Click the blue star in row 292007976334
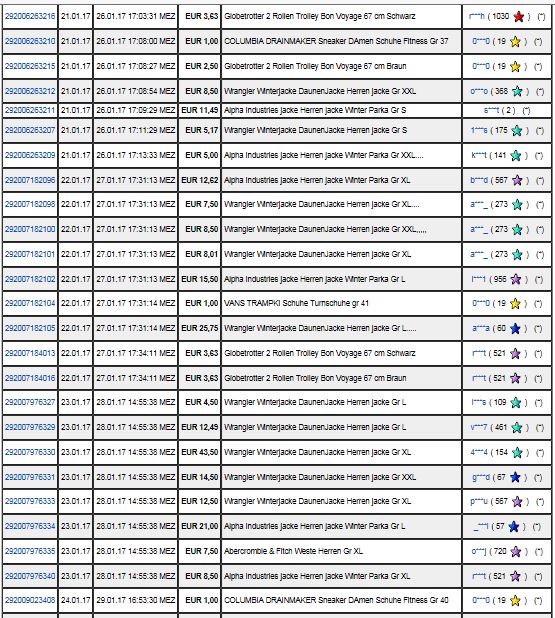 514,526
